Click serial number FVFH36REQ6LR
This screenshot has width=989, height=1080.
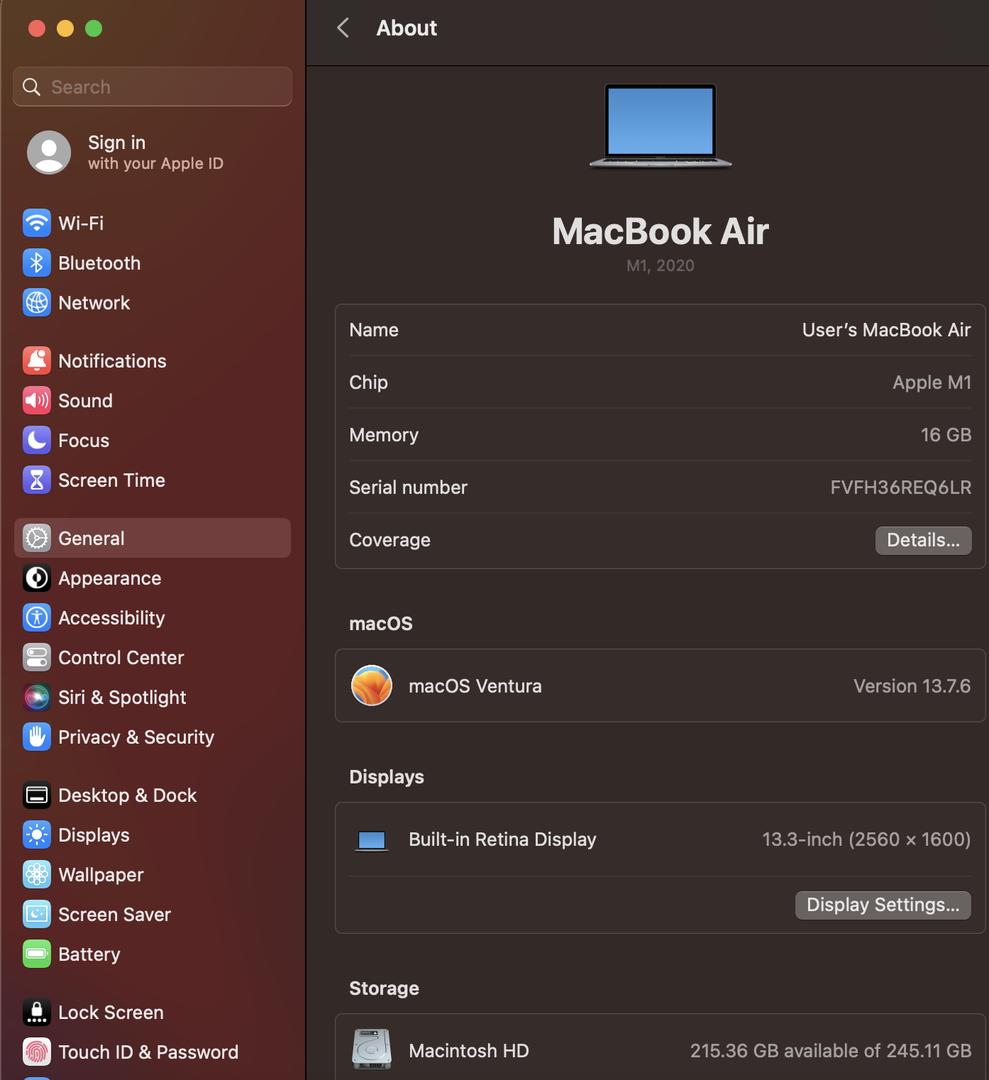pos(901,488)
